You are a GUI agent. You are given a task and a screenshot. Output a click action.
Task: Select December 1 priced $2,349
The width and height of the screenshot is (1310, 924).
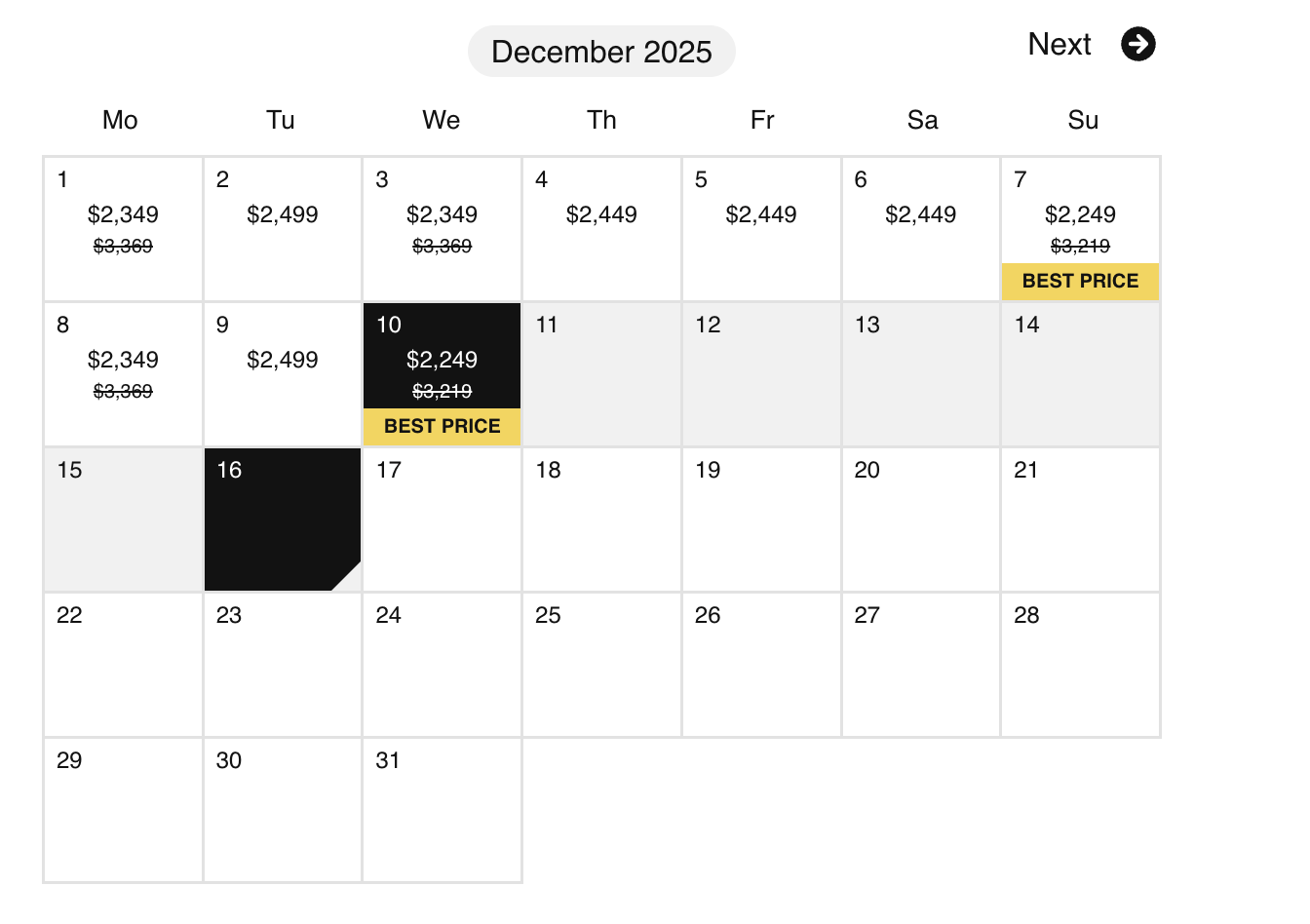coord(123,229)
